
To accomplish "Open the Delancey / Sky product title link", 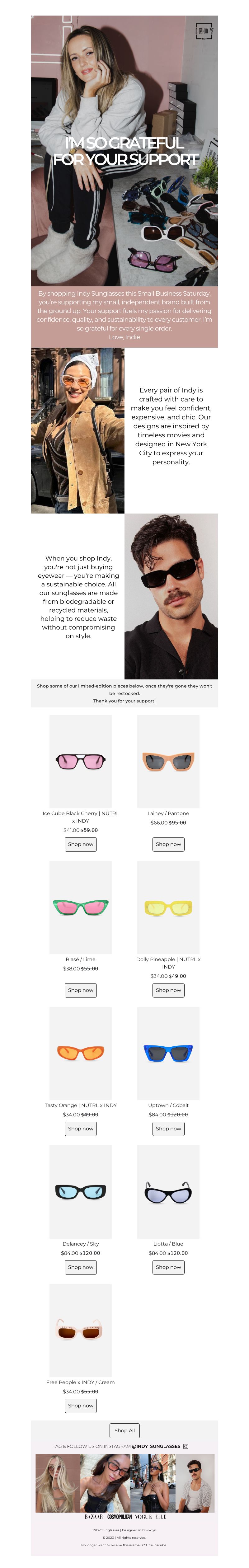I will click(x=80, y=1244).
